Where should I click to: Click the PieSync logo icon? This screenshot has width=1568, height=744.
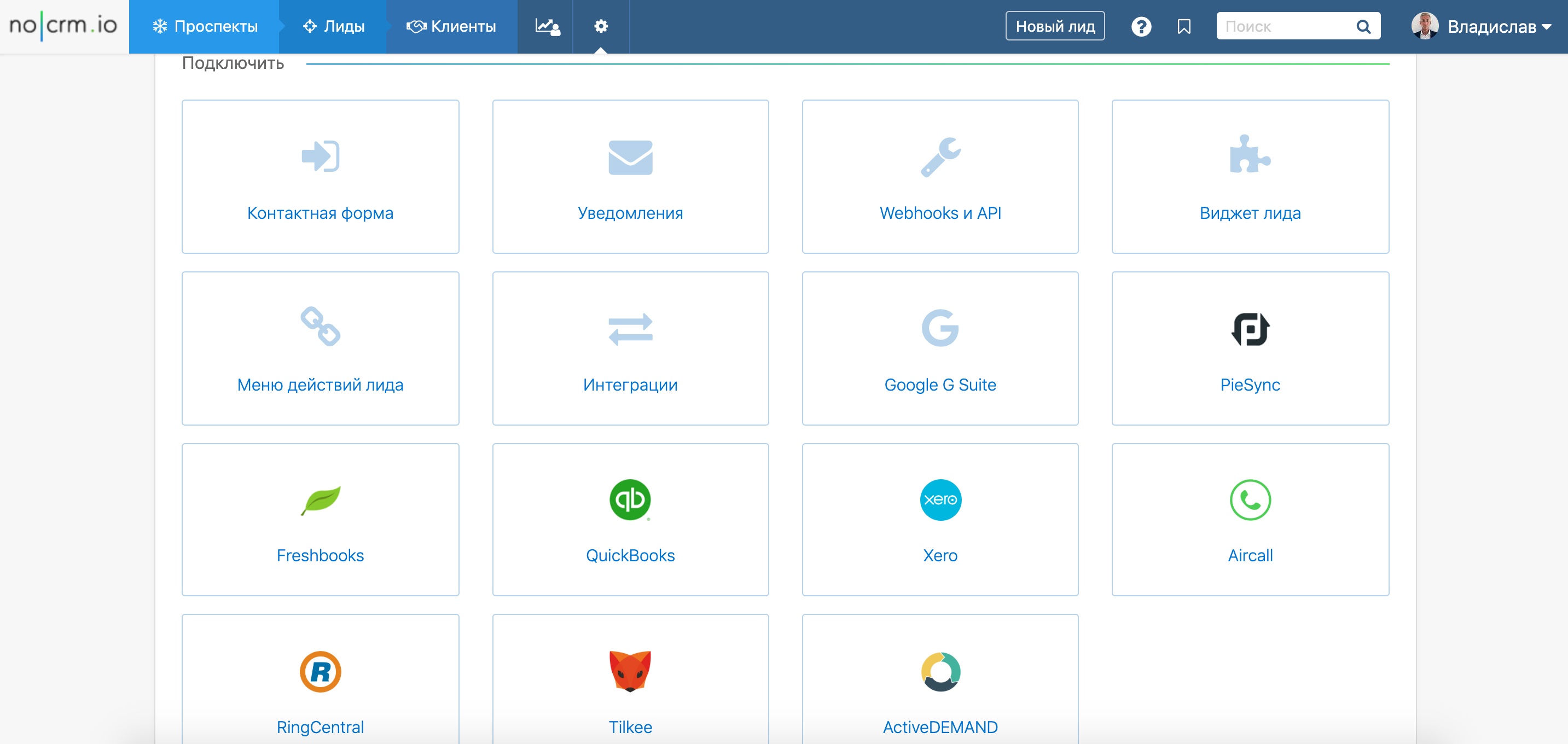pos(1250,329)
